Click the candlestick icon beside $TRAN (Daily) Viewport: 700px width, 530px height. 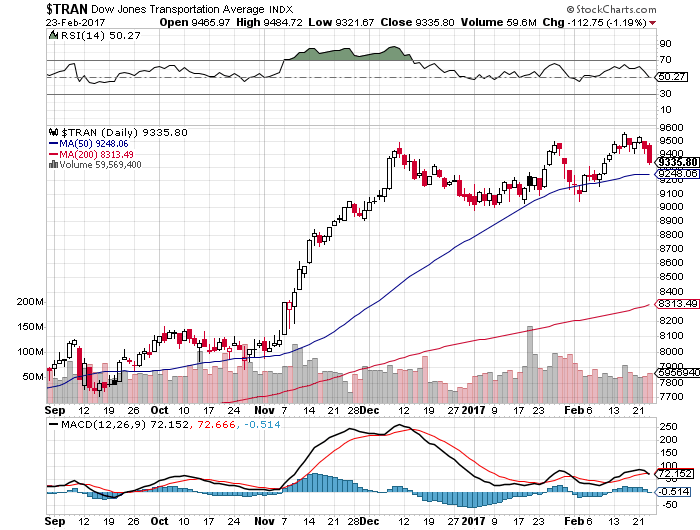54,132
